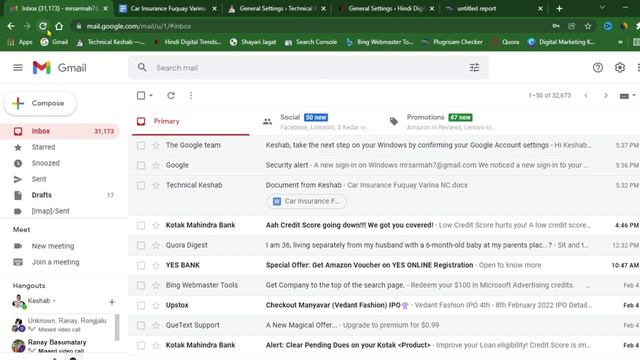Open Gmail main menu hamburger icon
The image size is (640, 360).
[x=18, y=67]
